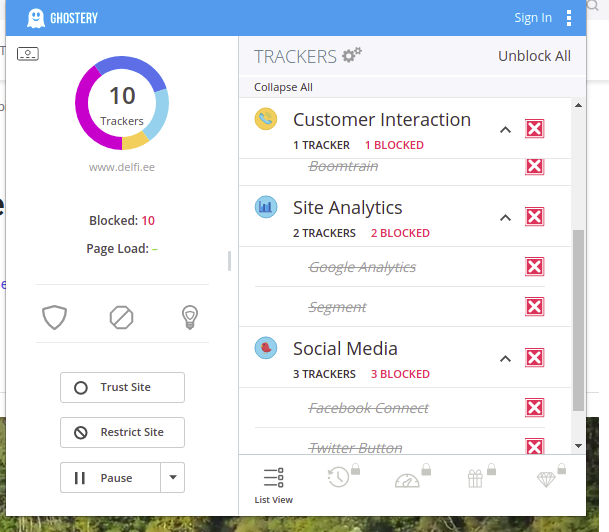The width and height of the screenshot is (609, 532).
Task: Click the Segment tracker name
Action: [338, 307]
